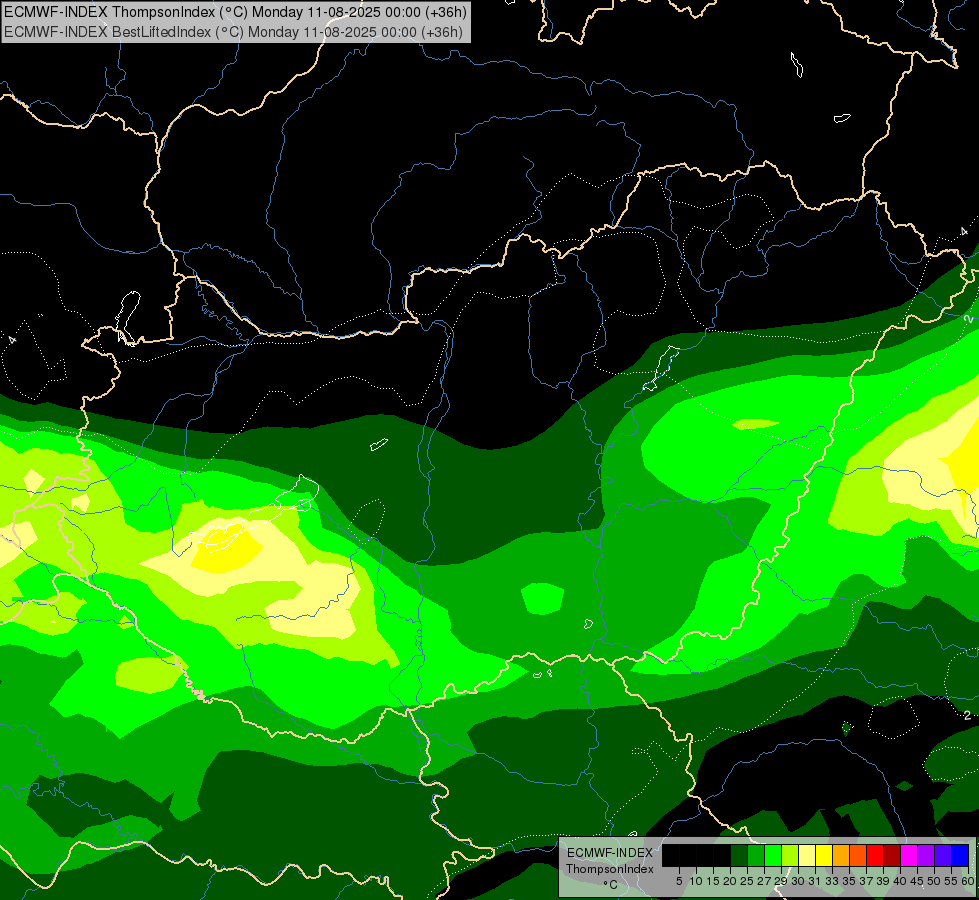Click the legend scale value 55
This screenshot has height=900, width=979.
tap(951, 881)
